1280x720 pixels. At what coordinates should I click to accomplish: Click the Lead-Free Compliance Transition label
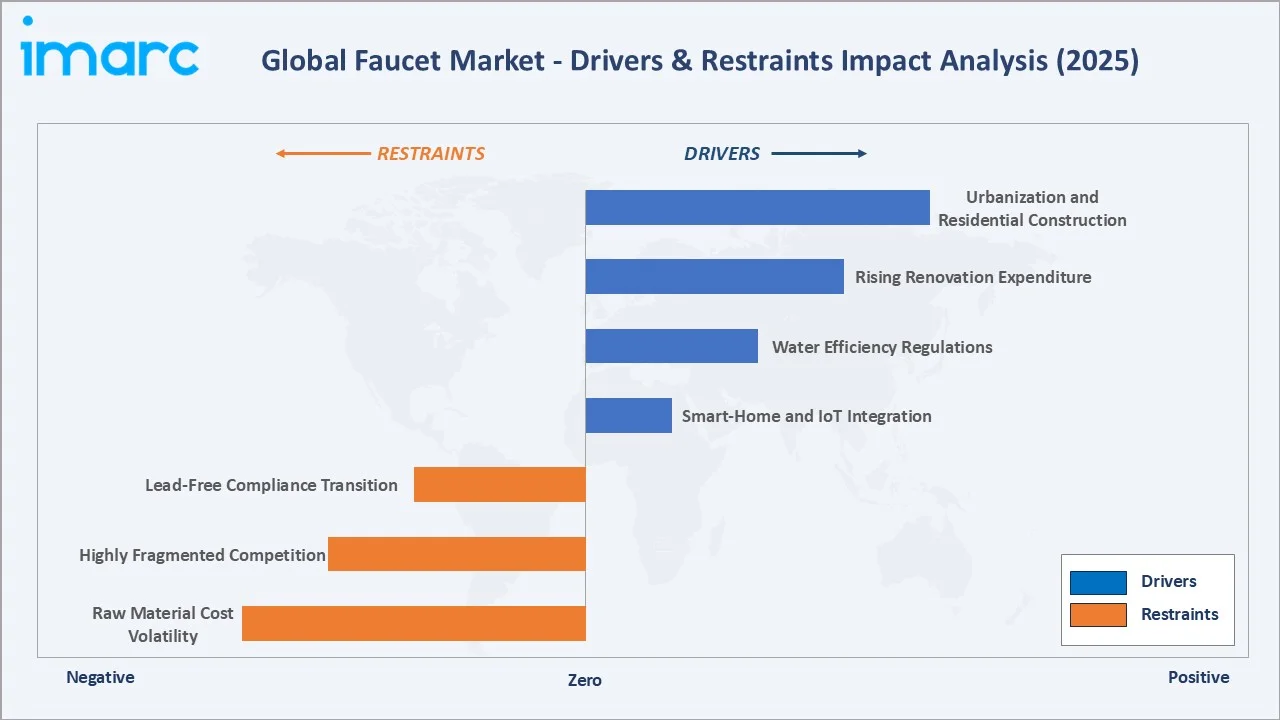tap(271, 485)
